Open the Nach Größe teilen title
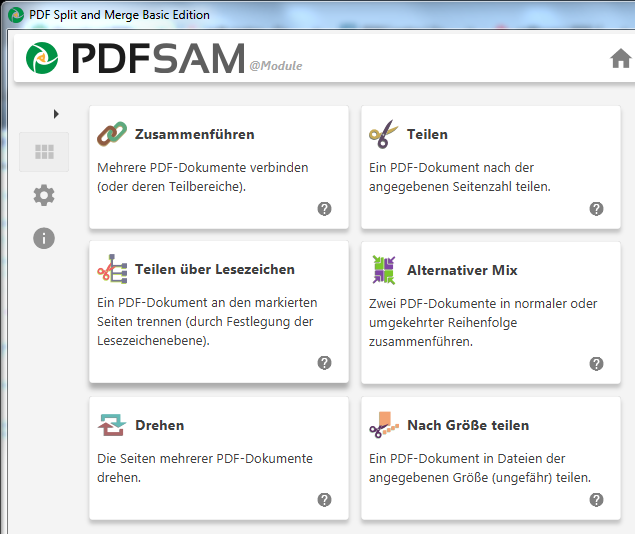635x534 pixels. (468, 425)
